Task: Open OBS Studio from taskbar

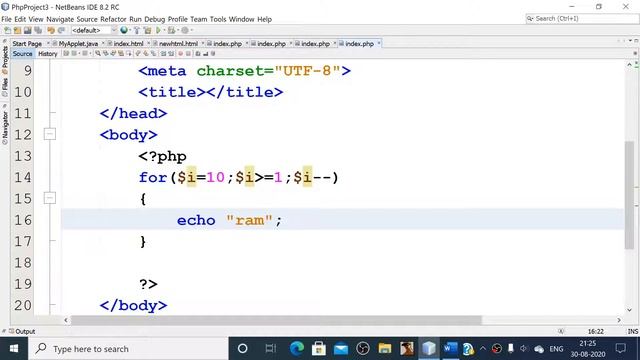Action: [x=363, y=349]
